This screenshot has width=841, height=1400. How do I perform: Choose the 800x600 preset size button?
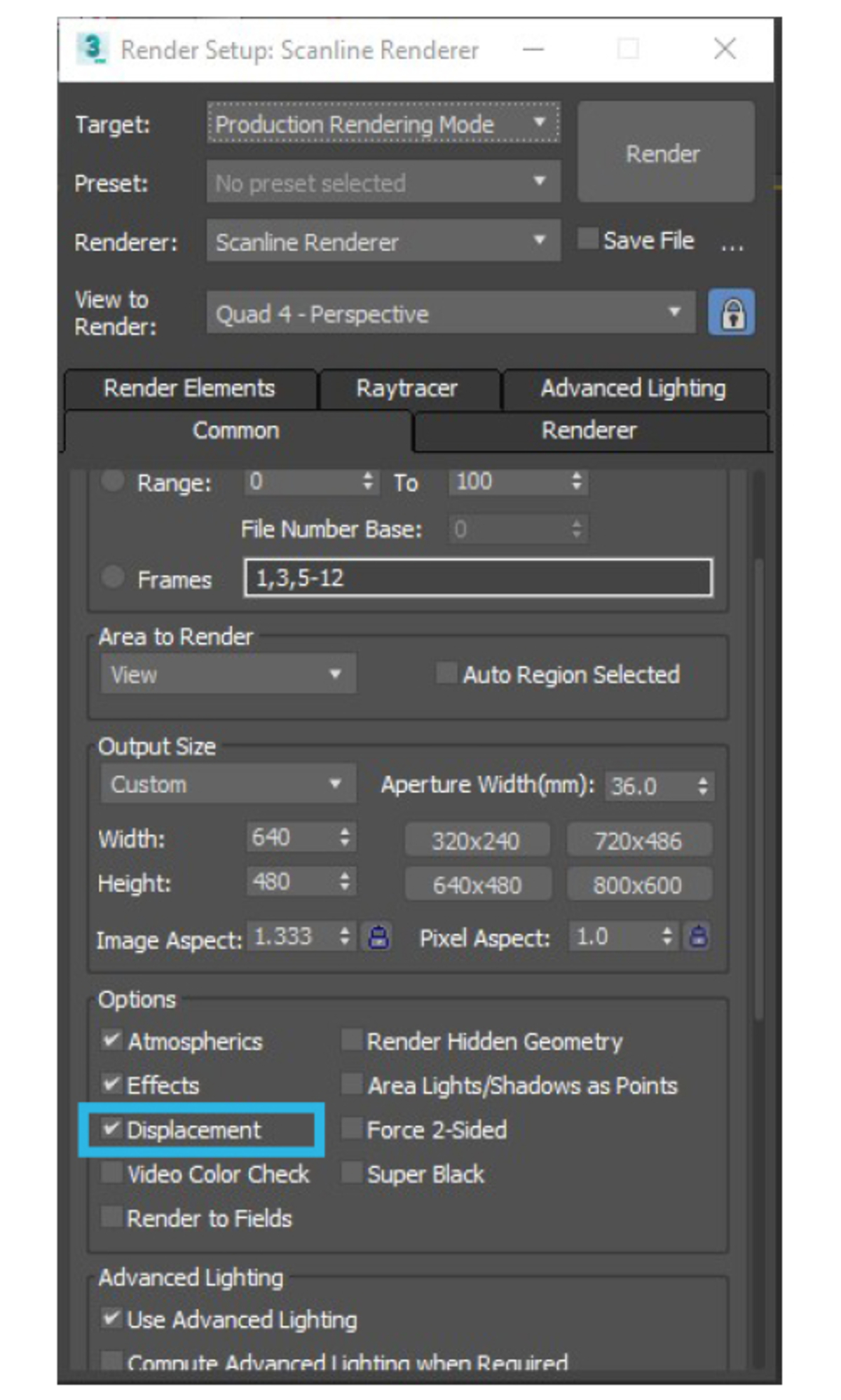(x=638, y=885)
